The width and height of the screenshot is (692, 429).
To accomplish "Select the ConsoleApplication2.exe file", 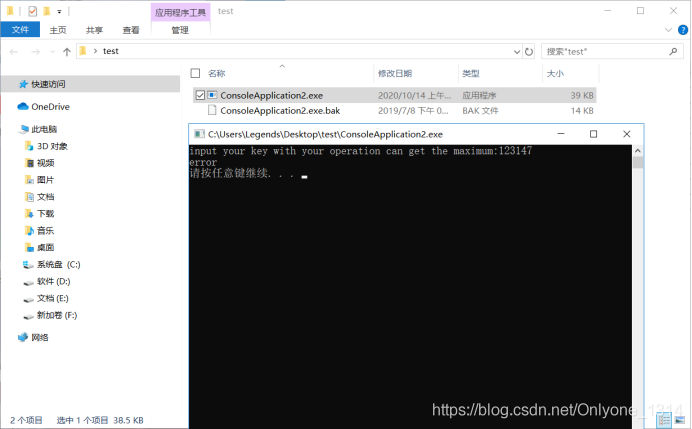I will 272,95.
